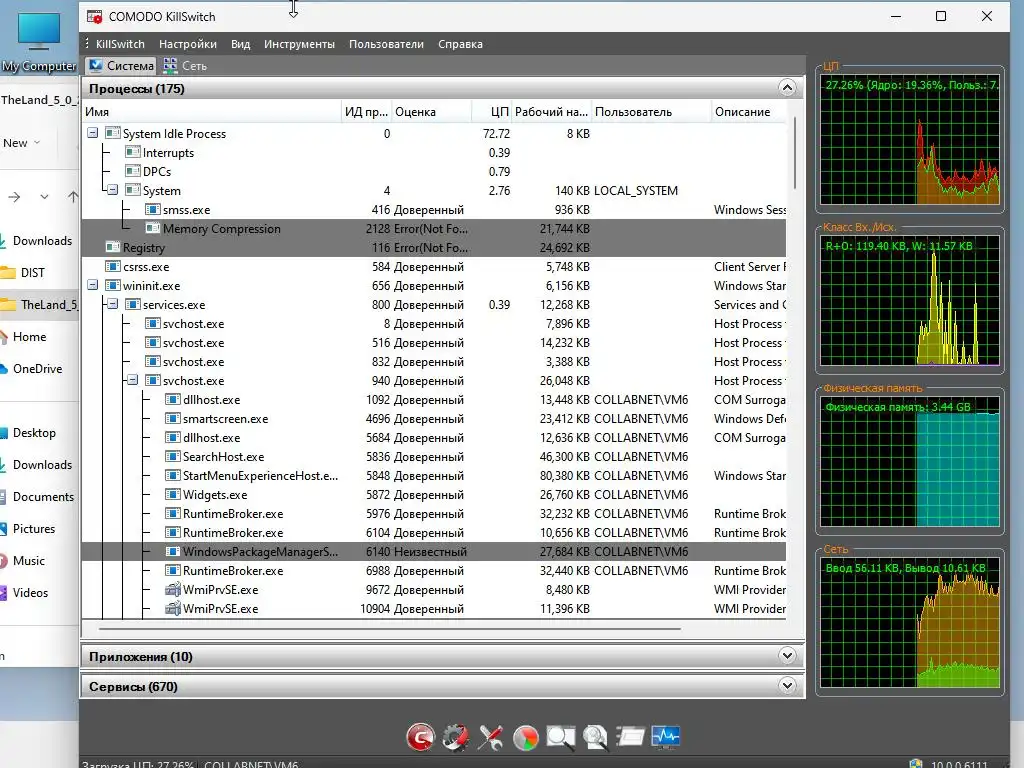Sort by Пользователь column header
The height and width of the screenshot is (768, 1024).
coord(652,112)
